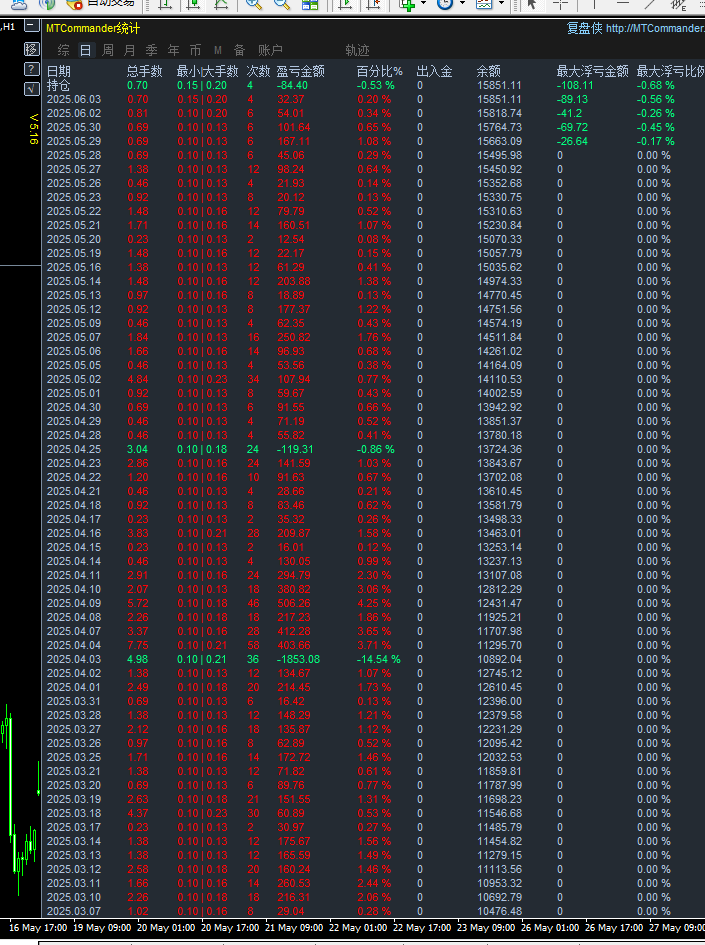Screen dimensions: 705x945
Task: Click balance value 15851.11 in 持仓 row
Action: pyautogui.click(x=500, y=86)
